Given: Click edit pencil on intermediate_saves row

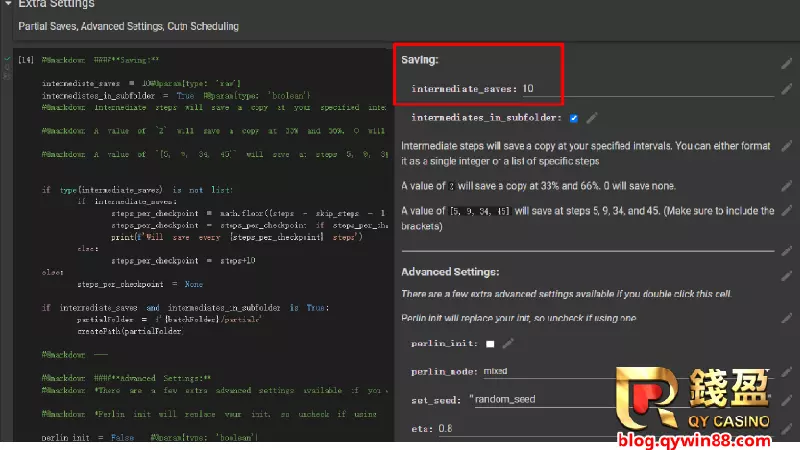Looking at the screenshot, I should [x=787, y=90].
